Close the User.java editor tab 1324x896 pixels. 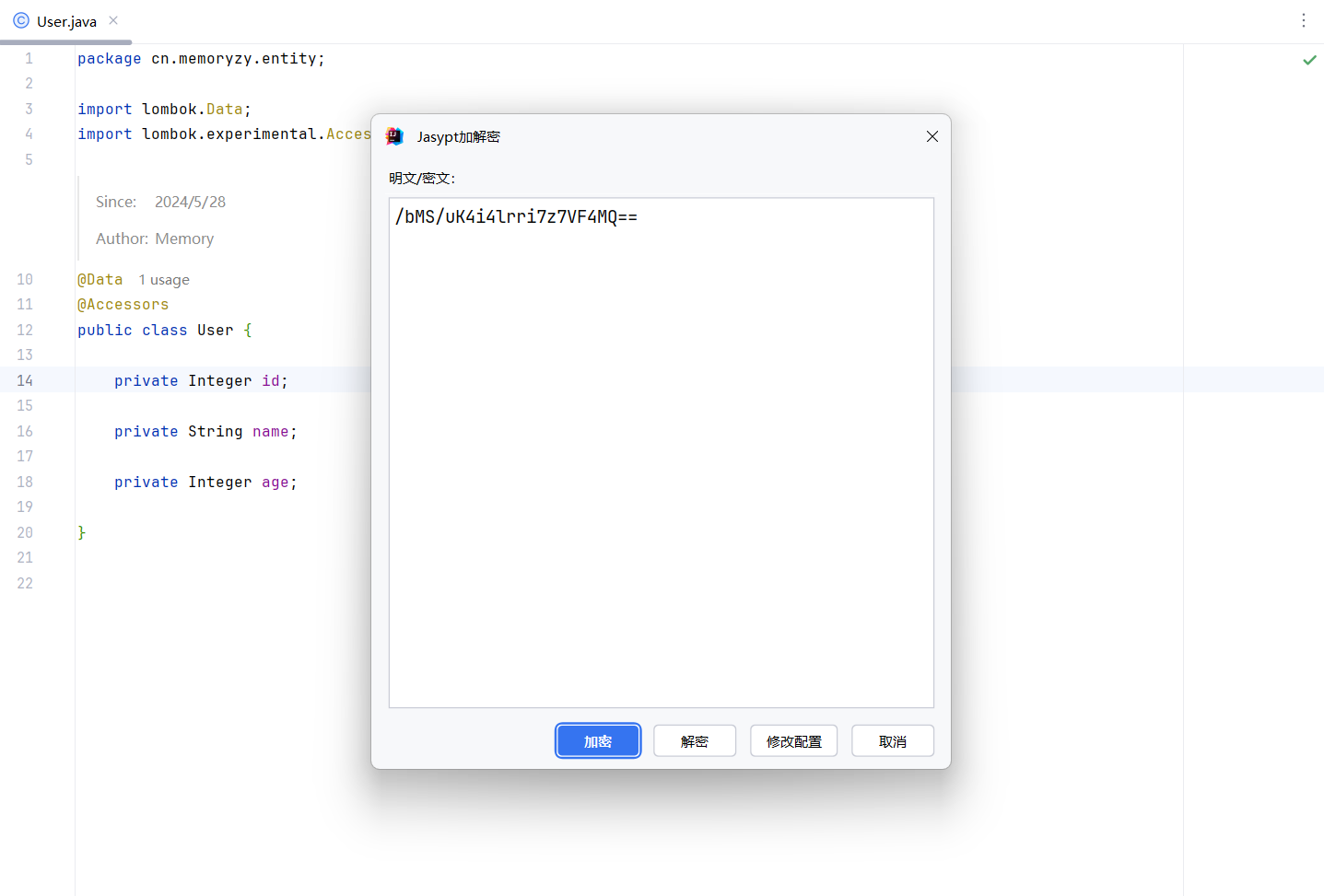pyautogui.click(x=113, y=20)
